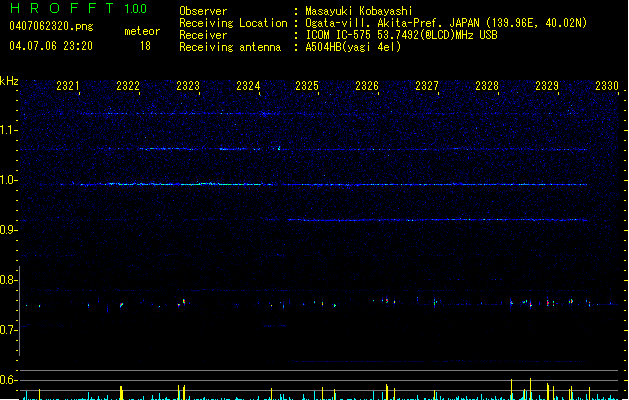Click the kHz axis label
This screenshot has width=629, height=400.
coord(9,81)
